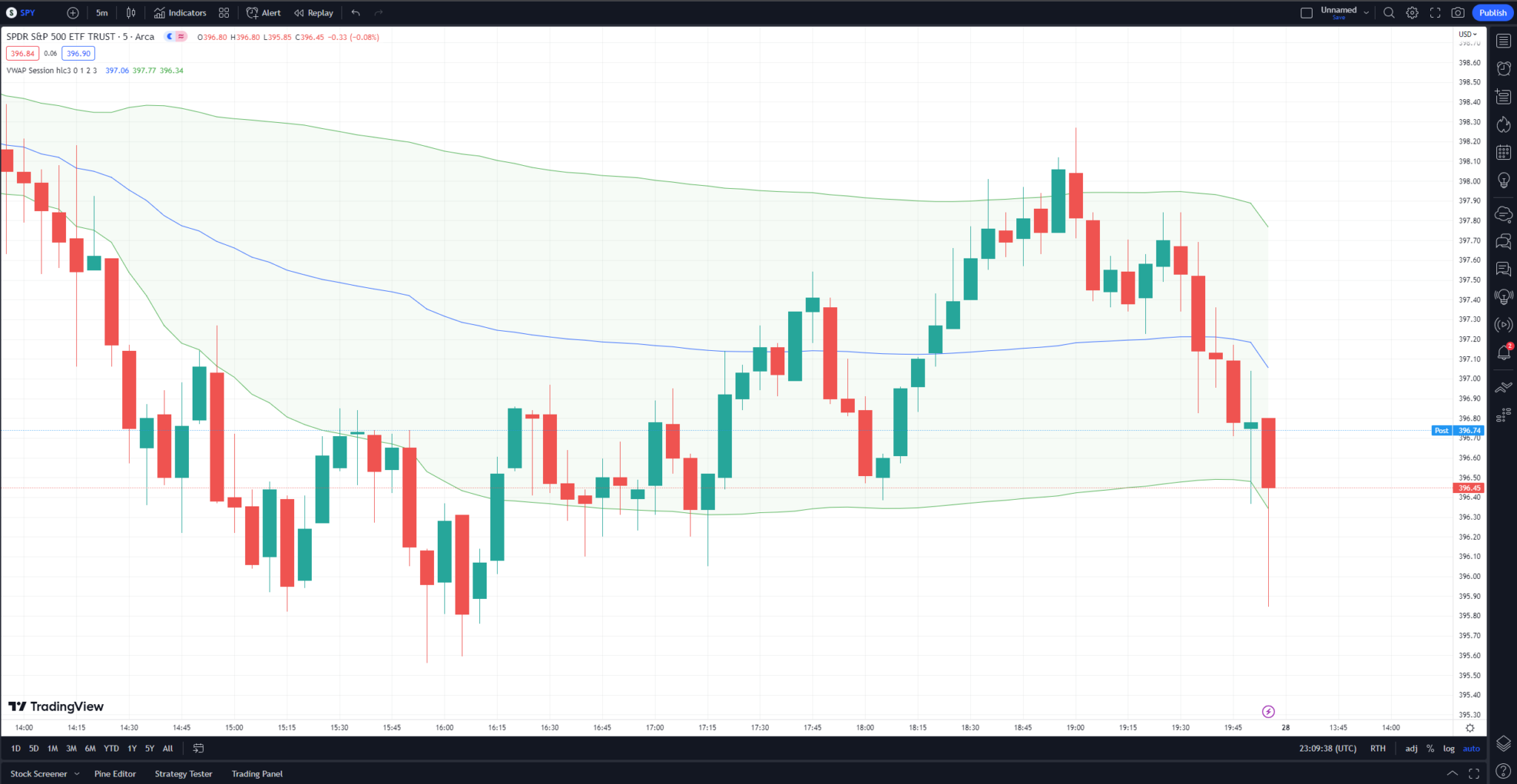Screen dimensions: 1517x784
Task: Switch to the Pine Editor tab
Action: tap(115, 774)
